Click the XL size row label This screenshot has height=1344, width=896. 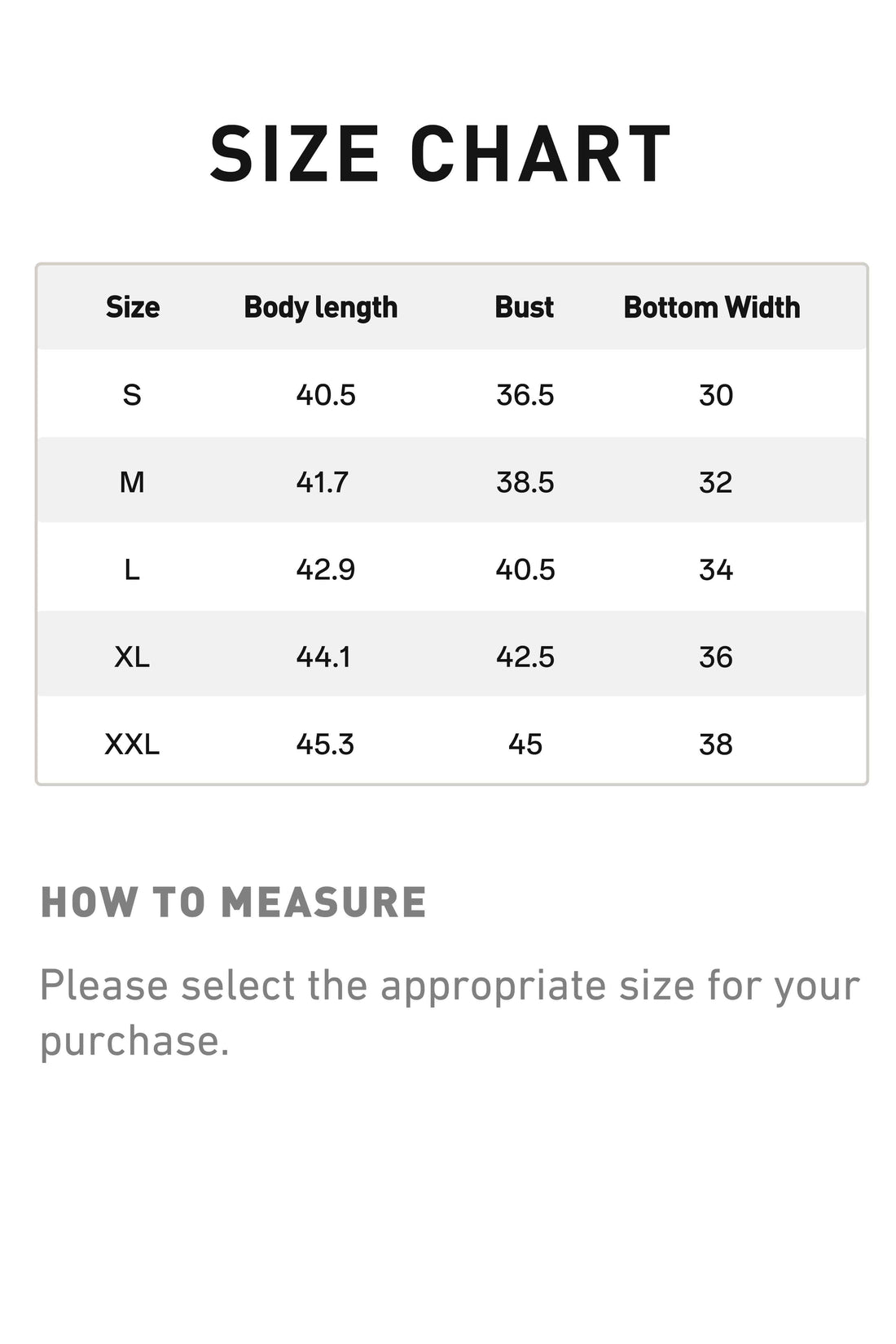[x=132, y=657]
